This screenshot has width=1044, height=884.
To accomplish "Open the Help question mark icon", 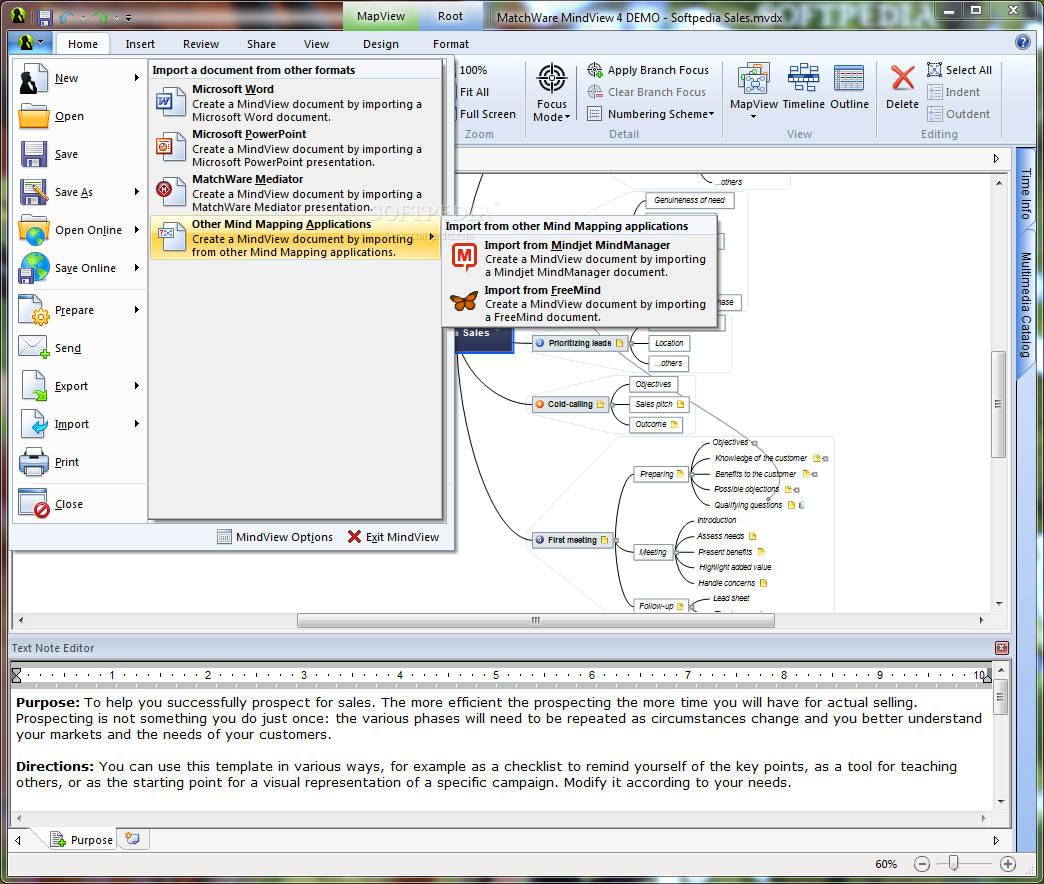I will click(1023, 43).
